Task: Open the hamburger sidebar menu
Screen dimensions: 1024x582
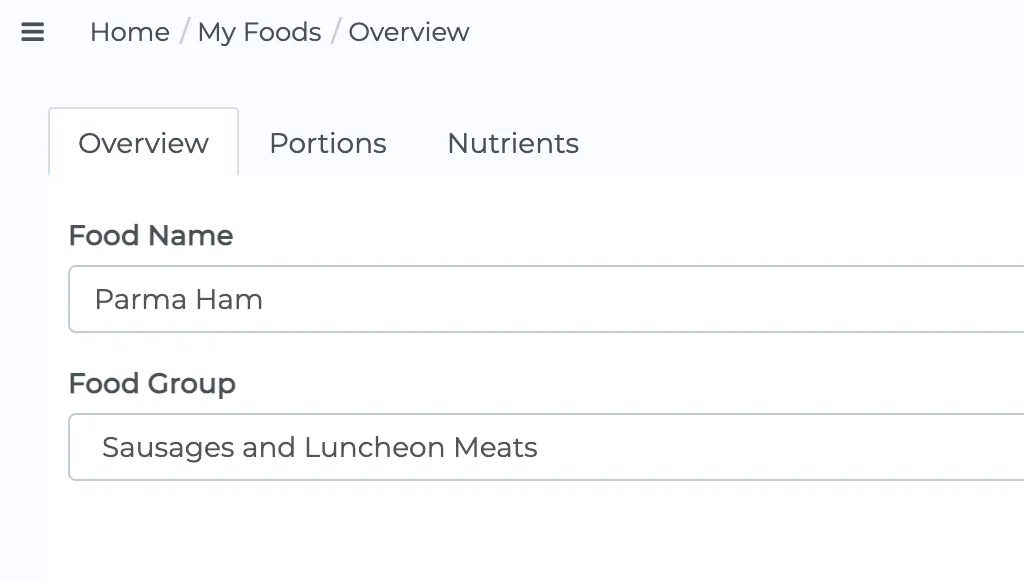Action: [33, 32]
